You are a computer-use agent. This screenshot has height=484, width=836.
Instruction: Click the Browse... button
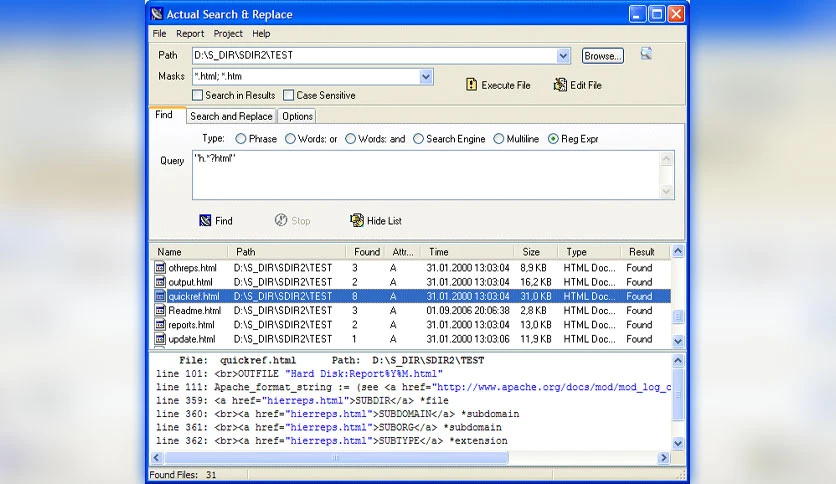coord(602,55)
